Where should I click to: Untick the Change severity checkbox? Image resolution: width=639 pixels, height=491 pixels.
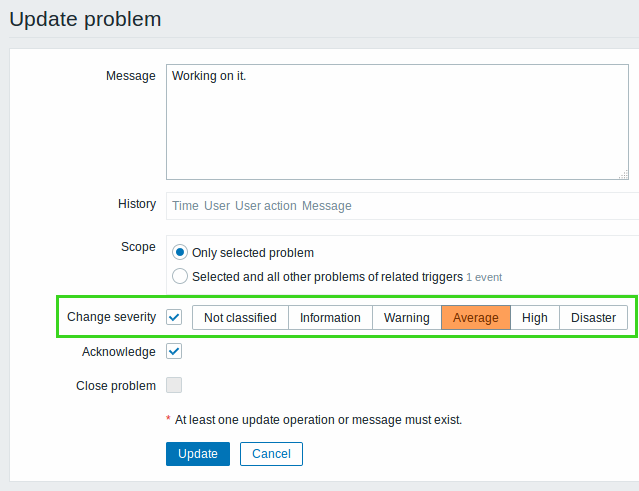[174, 317]
